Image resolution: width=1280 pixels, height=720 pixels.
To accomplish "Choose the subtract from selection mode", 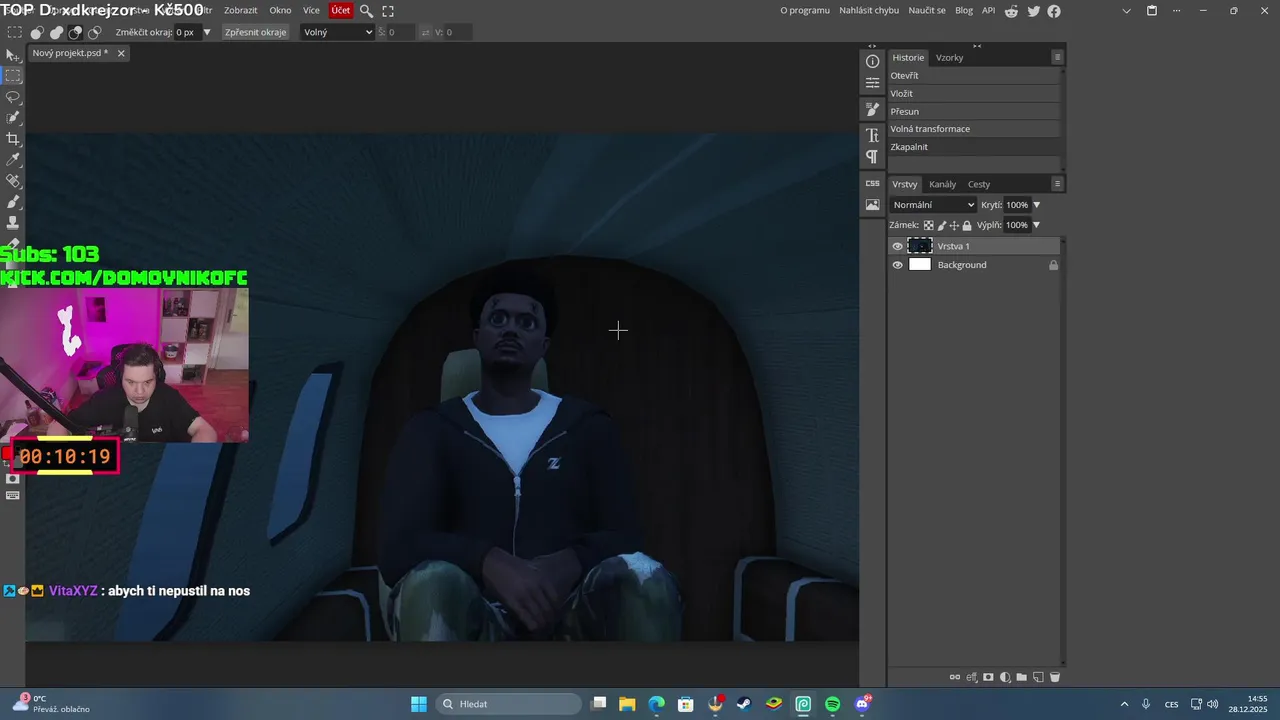I will (x=75, y=32).
